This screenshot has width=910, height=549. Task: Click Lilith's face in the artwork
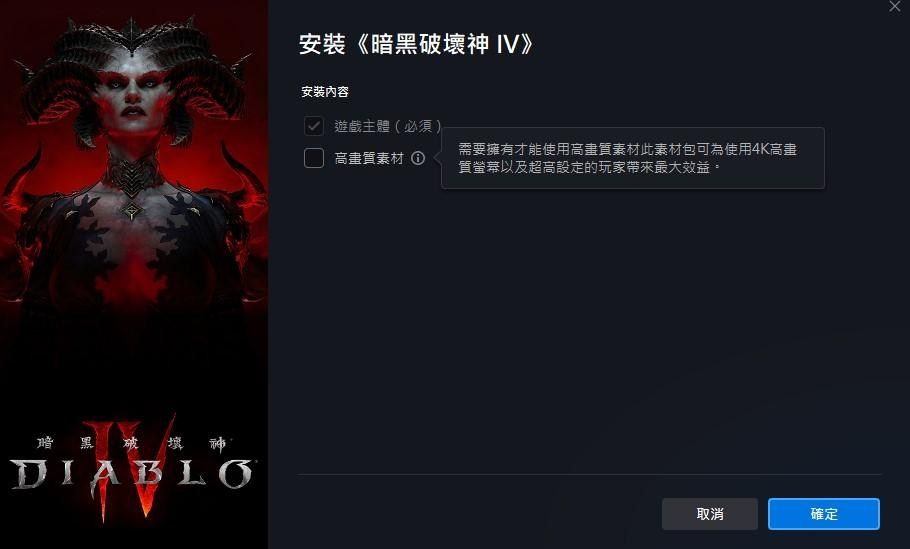click(133, 96)
